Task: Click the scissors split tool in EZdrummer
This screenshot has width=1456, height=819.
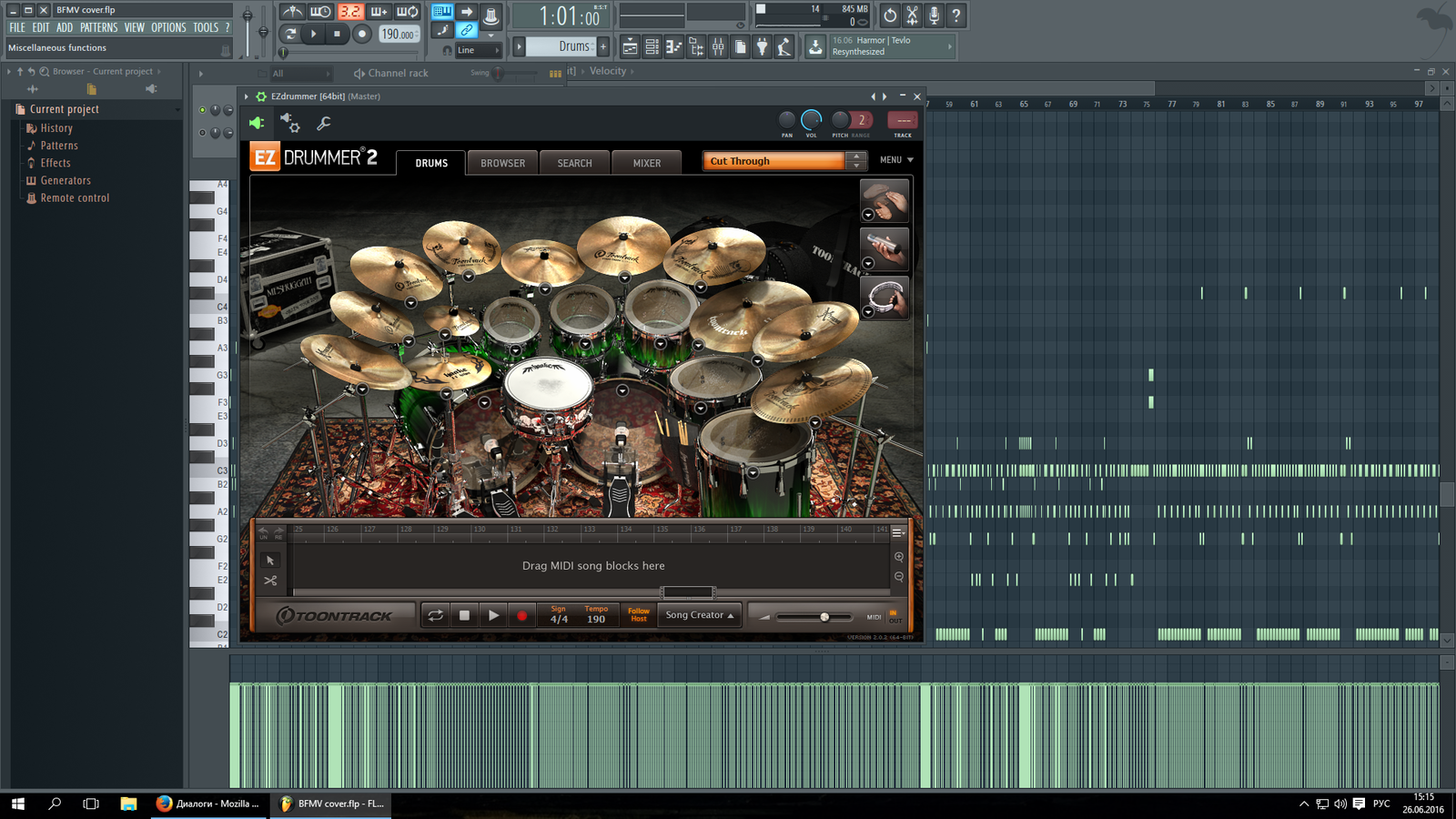Action: coord(270,581)
